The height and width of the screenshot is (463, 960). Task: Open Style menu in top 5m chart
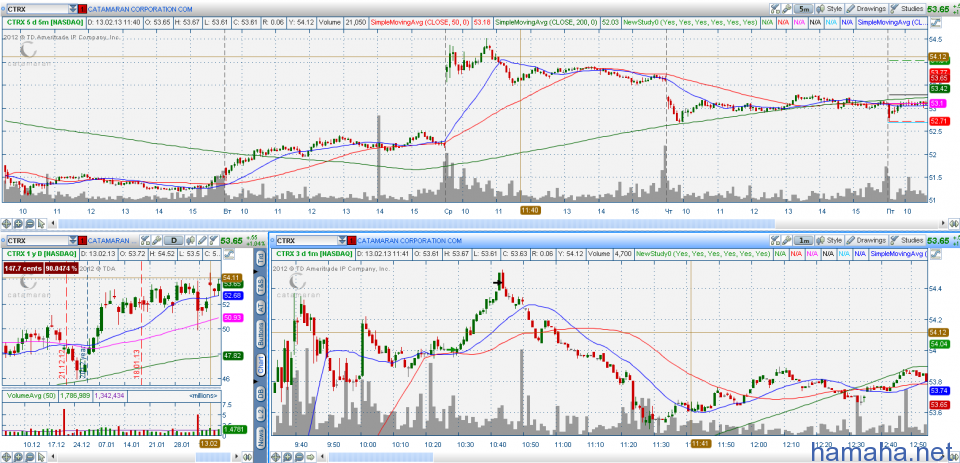pyautogui.click(x=829, y=9)
